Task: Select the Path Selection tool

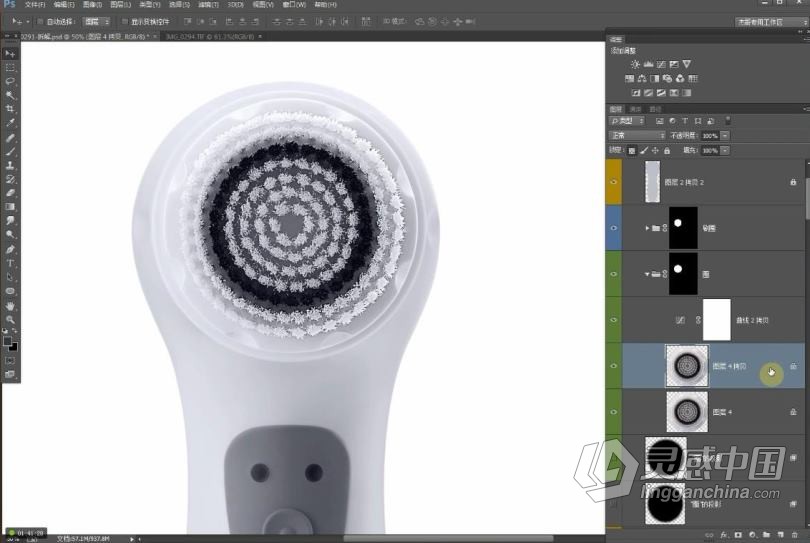Action: click(10, 277)
